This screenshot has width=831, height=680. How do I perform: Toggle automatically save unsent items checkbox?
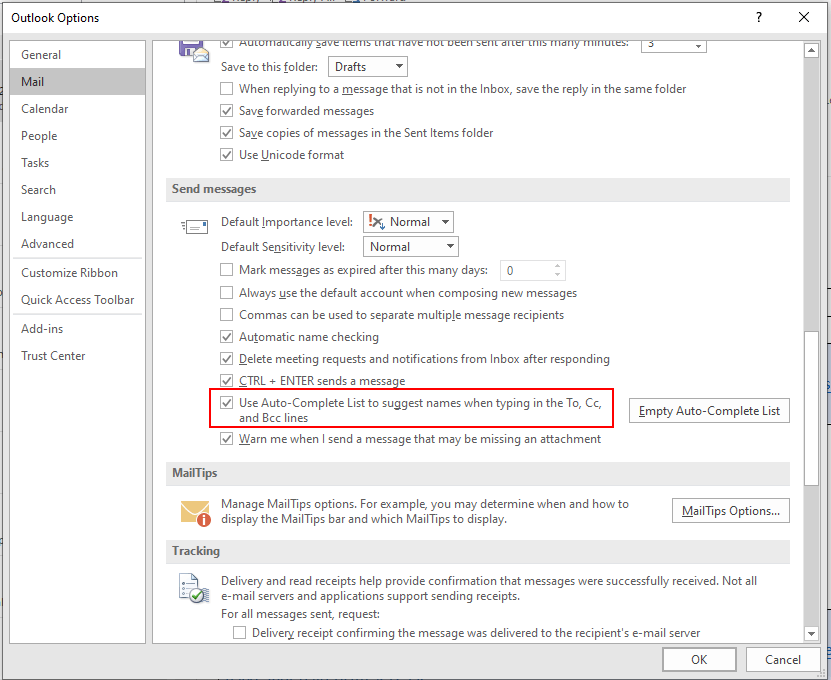[226, 43]
